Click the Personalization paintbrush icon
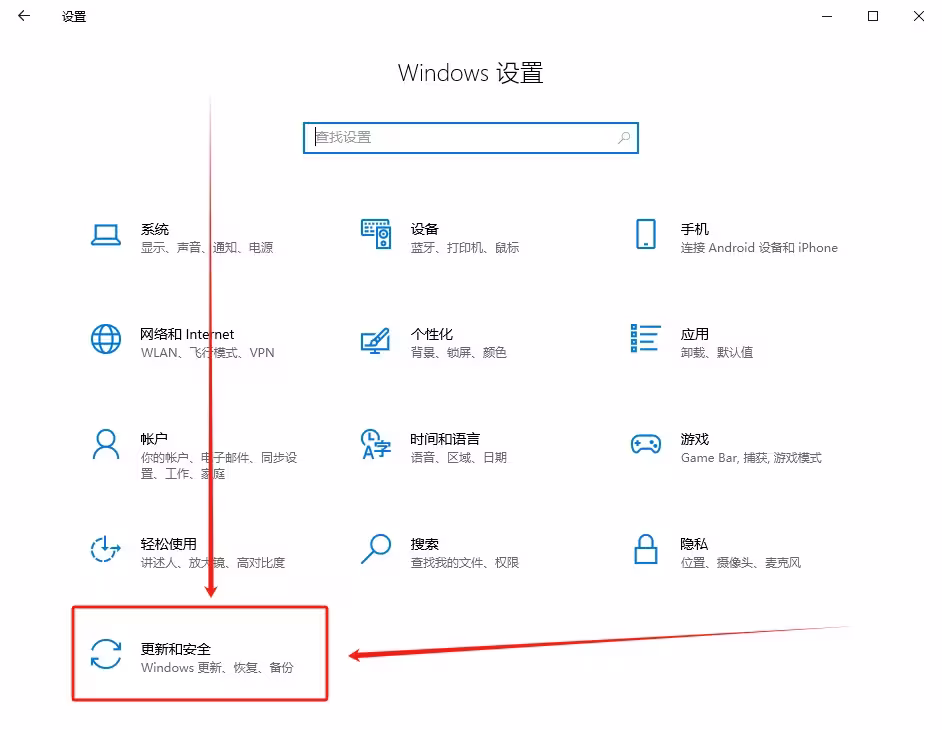The width and height of the screenshot is (942, 730). [x=375, y=341]
